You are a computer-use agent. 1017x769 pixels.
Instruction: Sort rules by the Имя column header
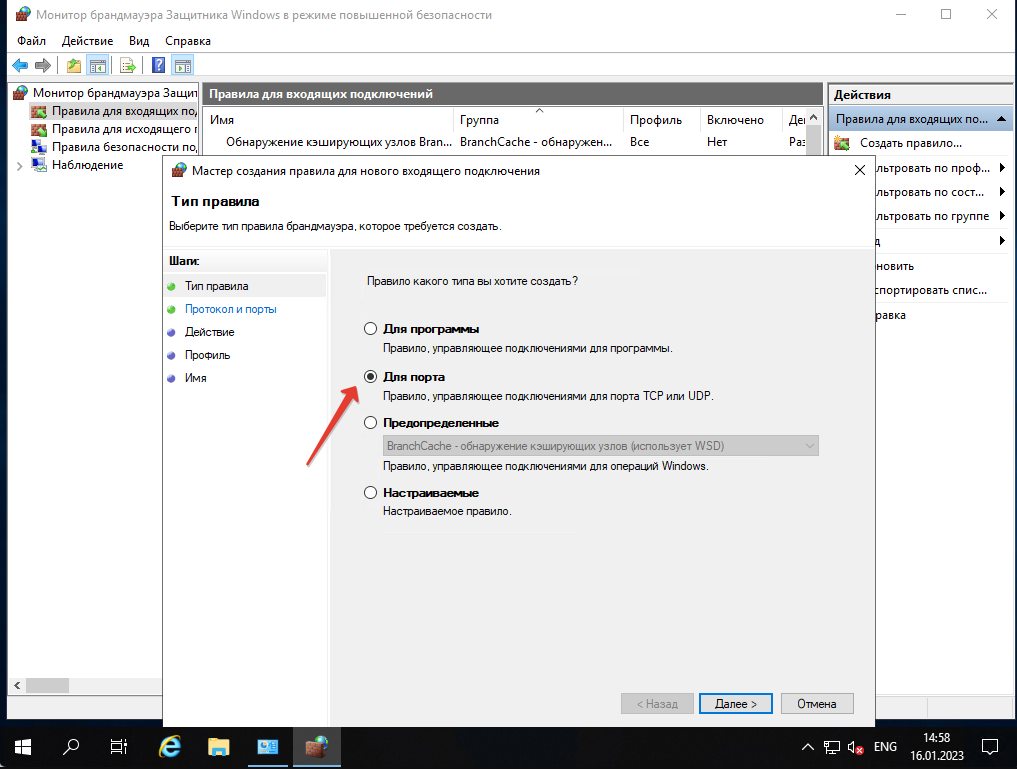pyautogui.click(x=328, y=120)
